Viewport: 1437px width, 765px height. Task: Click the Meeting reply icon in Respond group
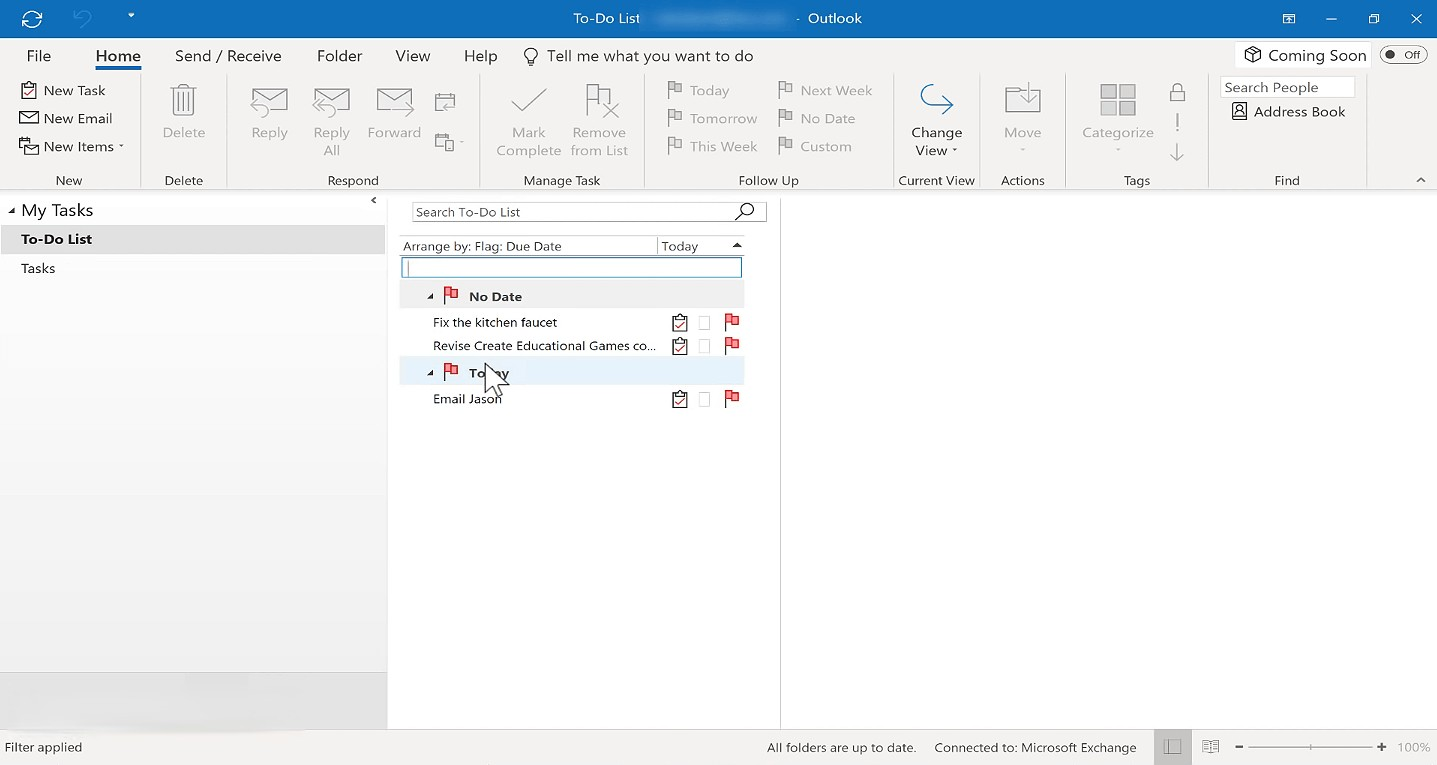(x=445, y=101)
